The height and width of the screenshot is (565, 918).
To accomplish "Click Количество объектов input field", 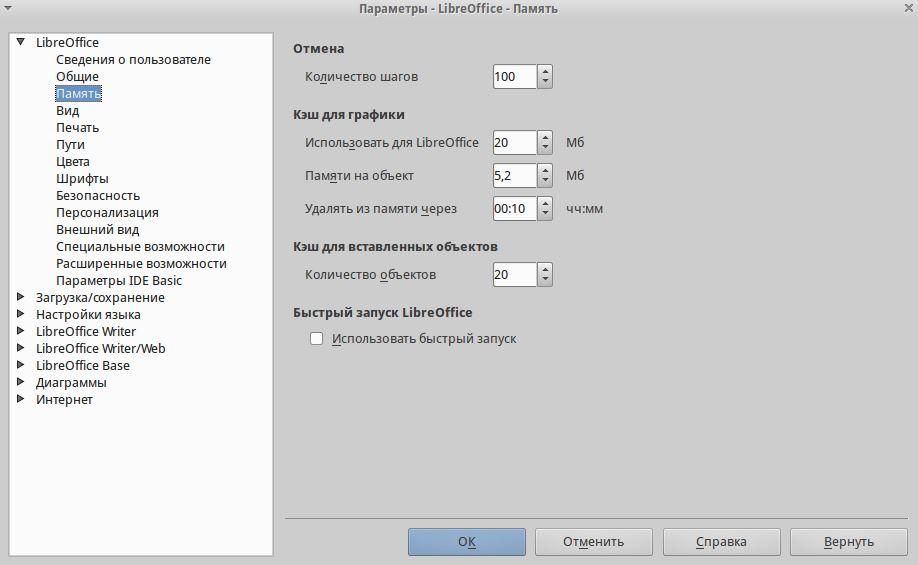I will [515, 275].
